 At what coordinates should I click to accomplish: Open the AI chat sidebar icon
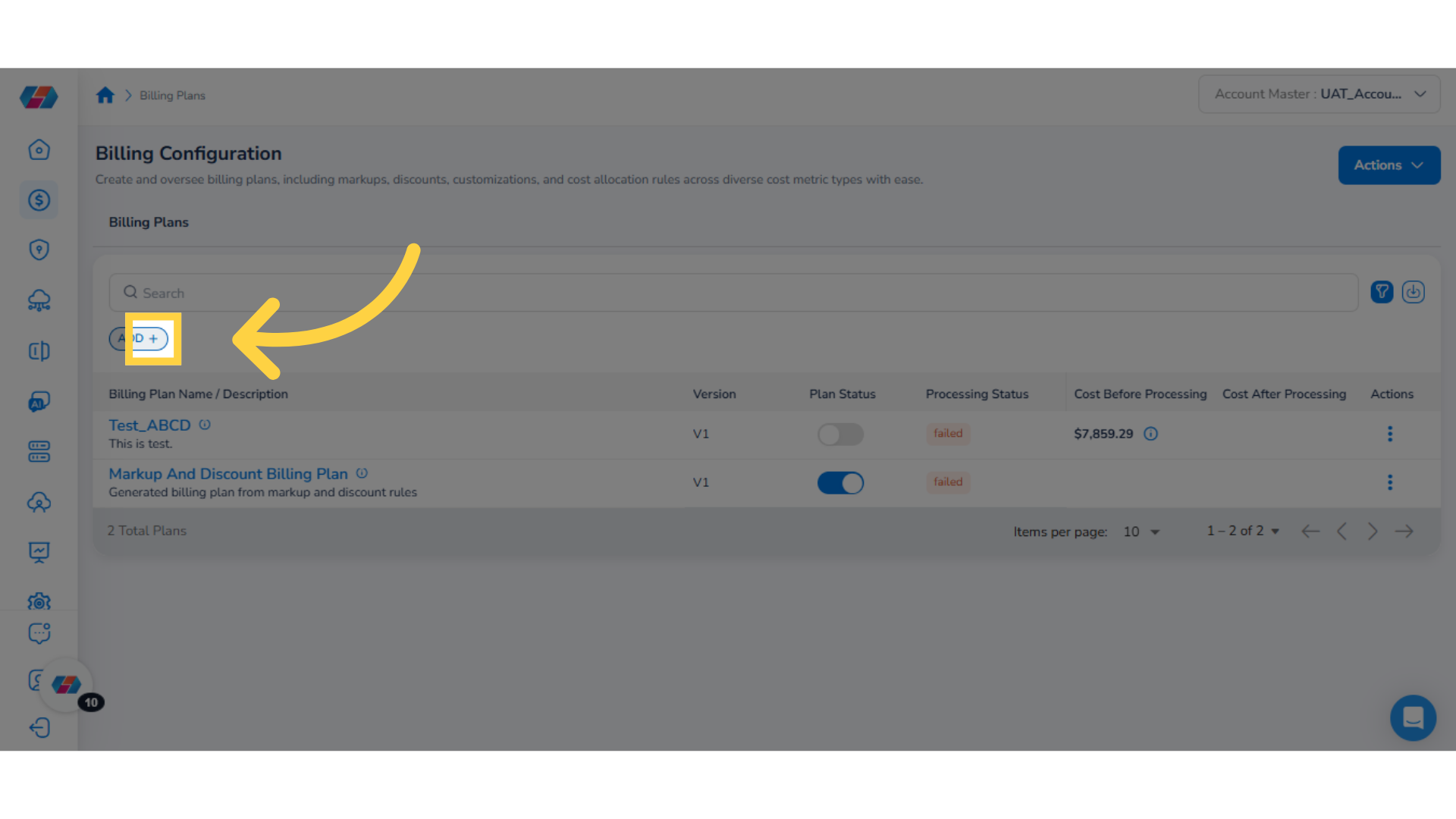coord(39,401)
